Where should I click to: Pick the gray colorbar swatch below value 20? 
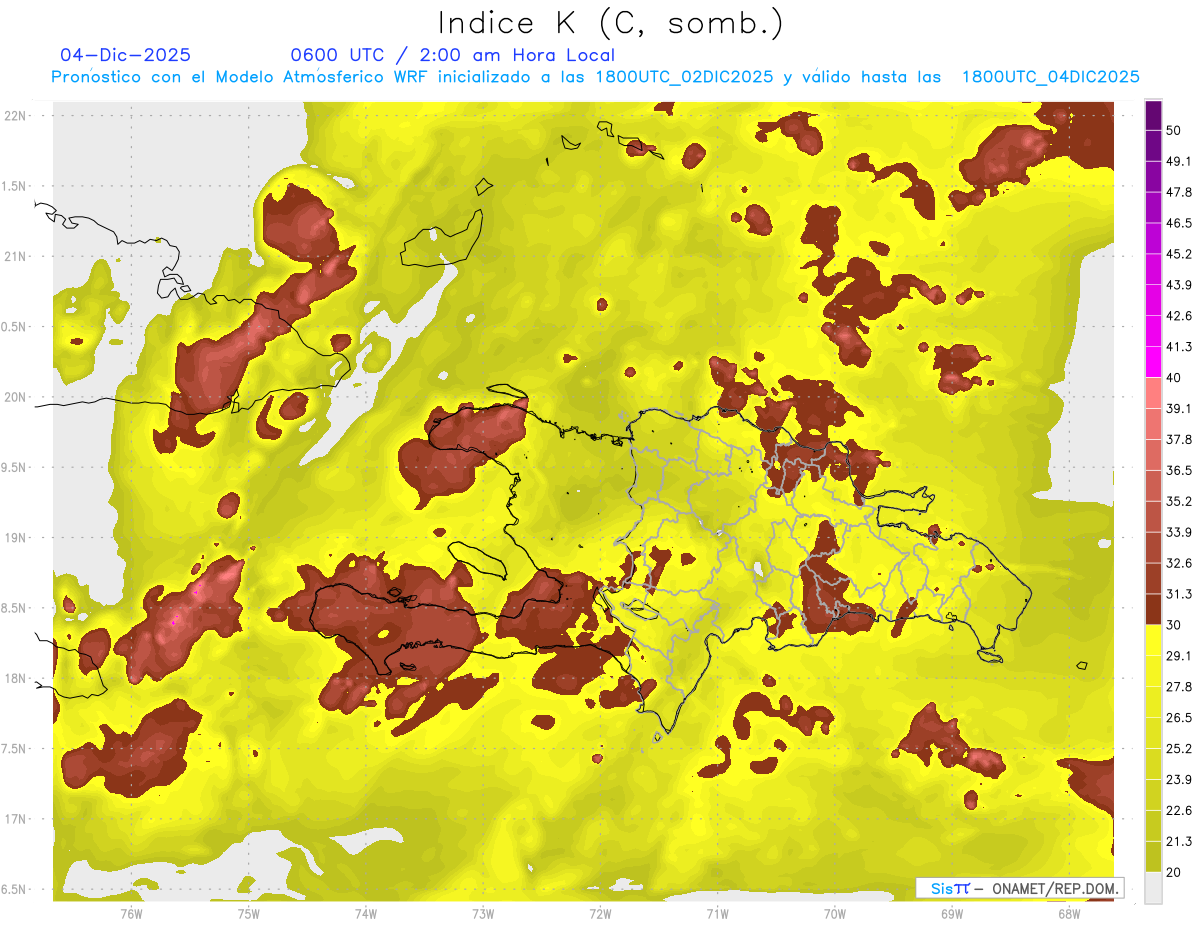click(1153, 888)
